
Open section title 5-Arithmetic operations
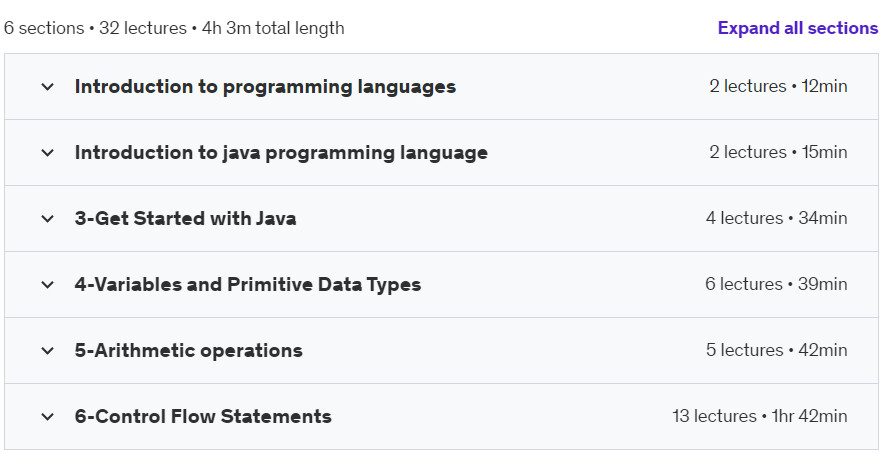point(188,350)
